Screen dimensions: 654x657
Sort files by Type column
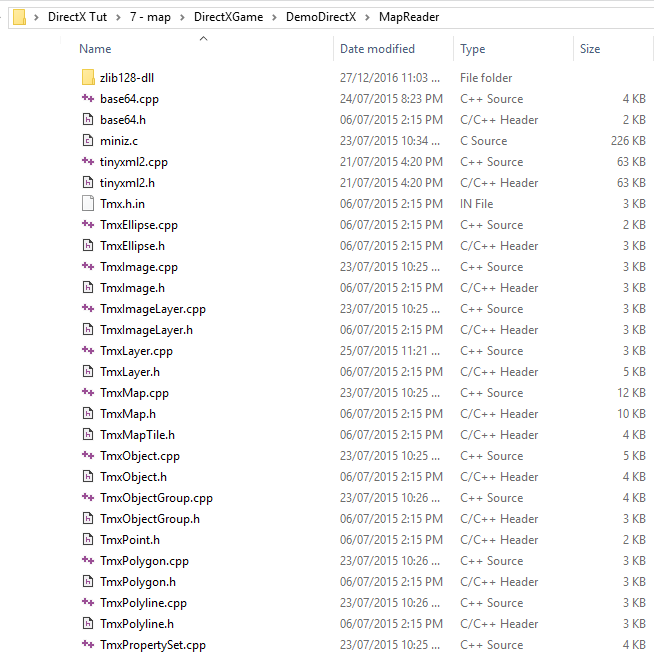click(x=473, y=49)
